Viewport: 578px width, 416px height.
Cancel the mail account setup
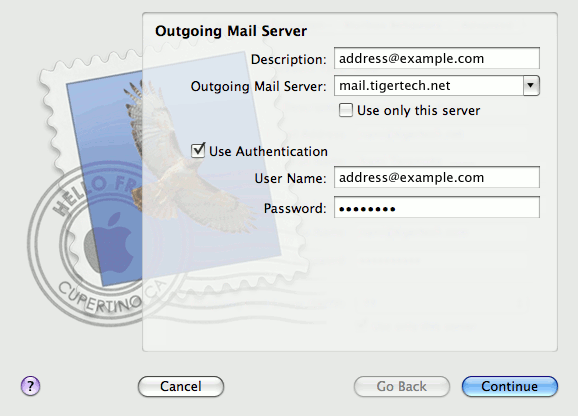[181, 386]
